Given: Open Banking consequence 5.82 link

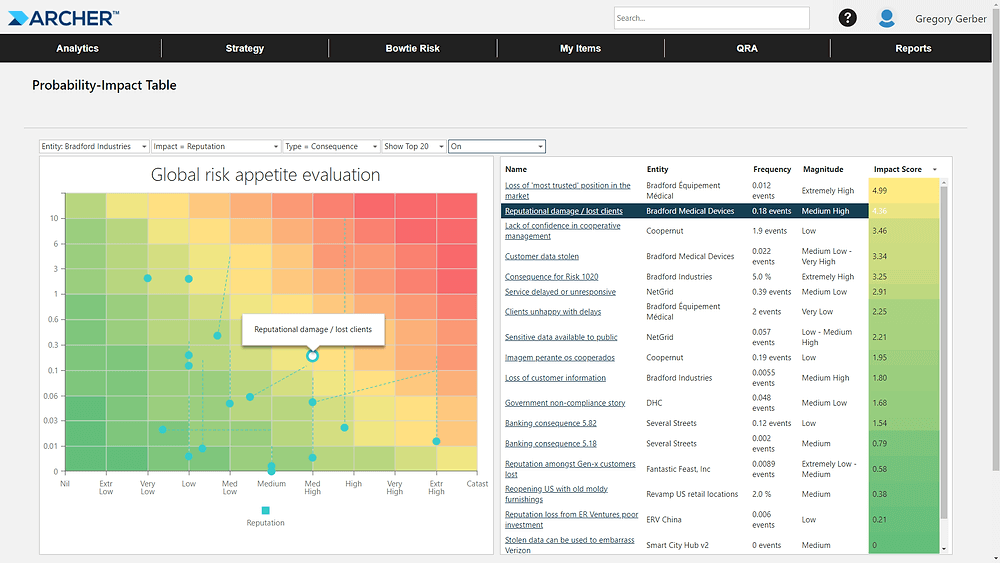Looking at the screenshot, I should click(x=550, y=423).
